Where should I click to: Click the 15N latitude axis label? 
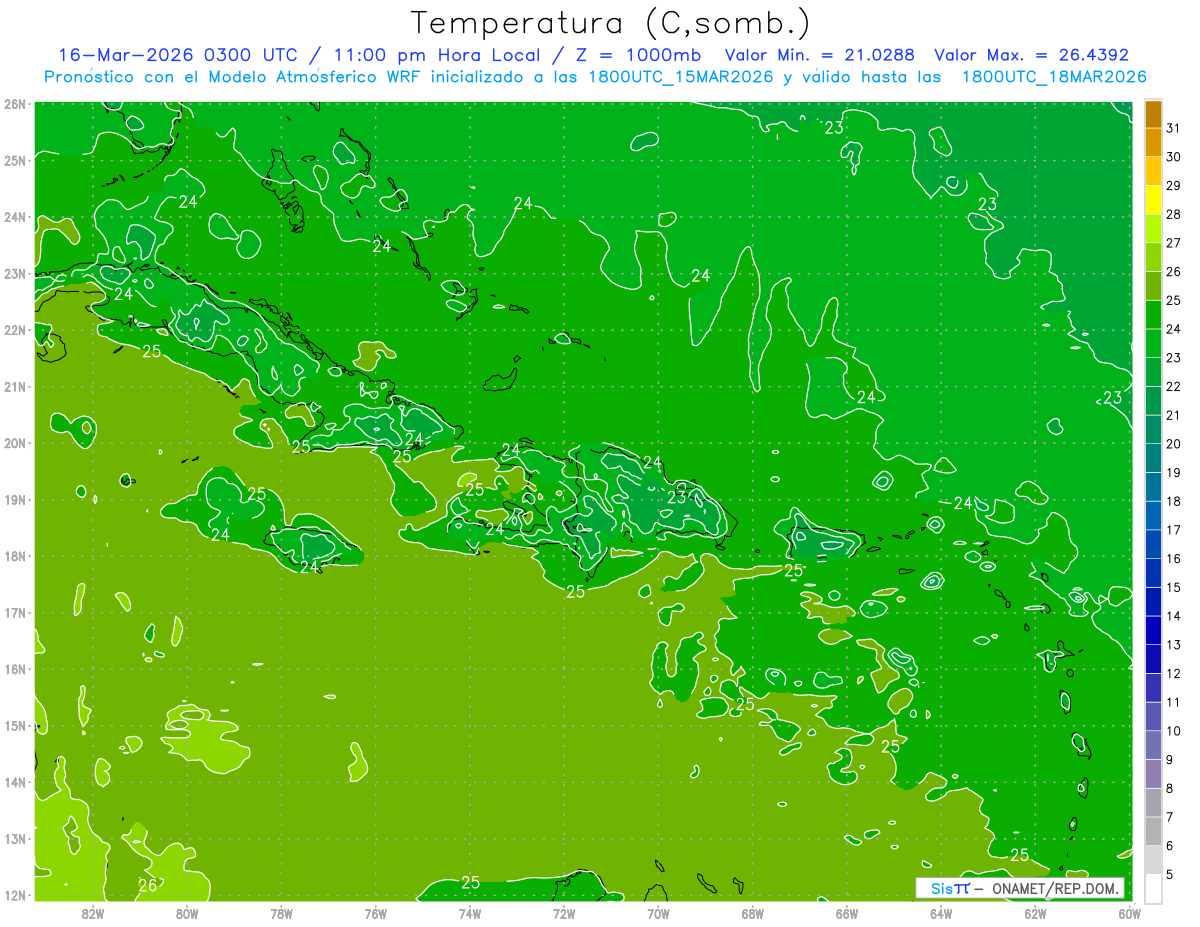tap(14, 726)
